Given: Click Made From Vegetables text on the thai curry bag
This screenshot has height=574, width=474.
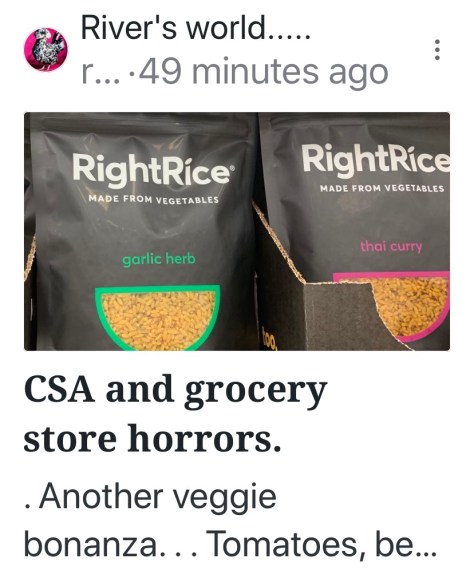Looking at the screenshot, I should [x=382, y=189].
